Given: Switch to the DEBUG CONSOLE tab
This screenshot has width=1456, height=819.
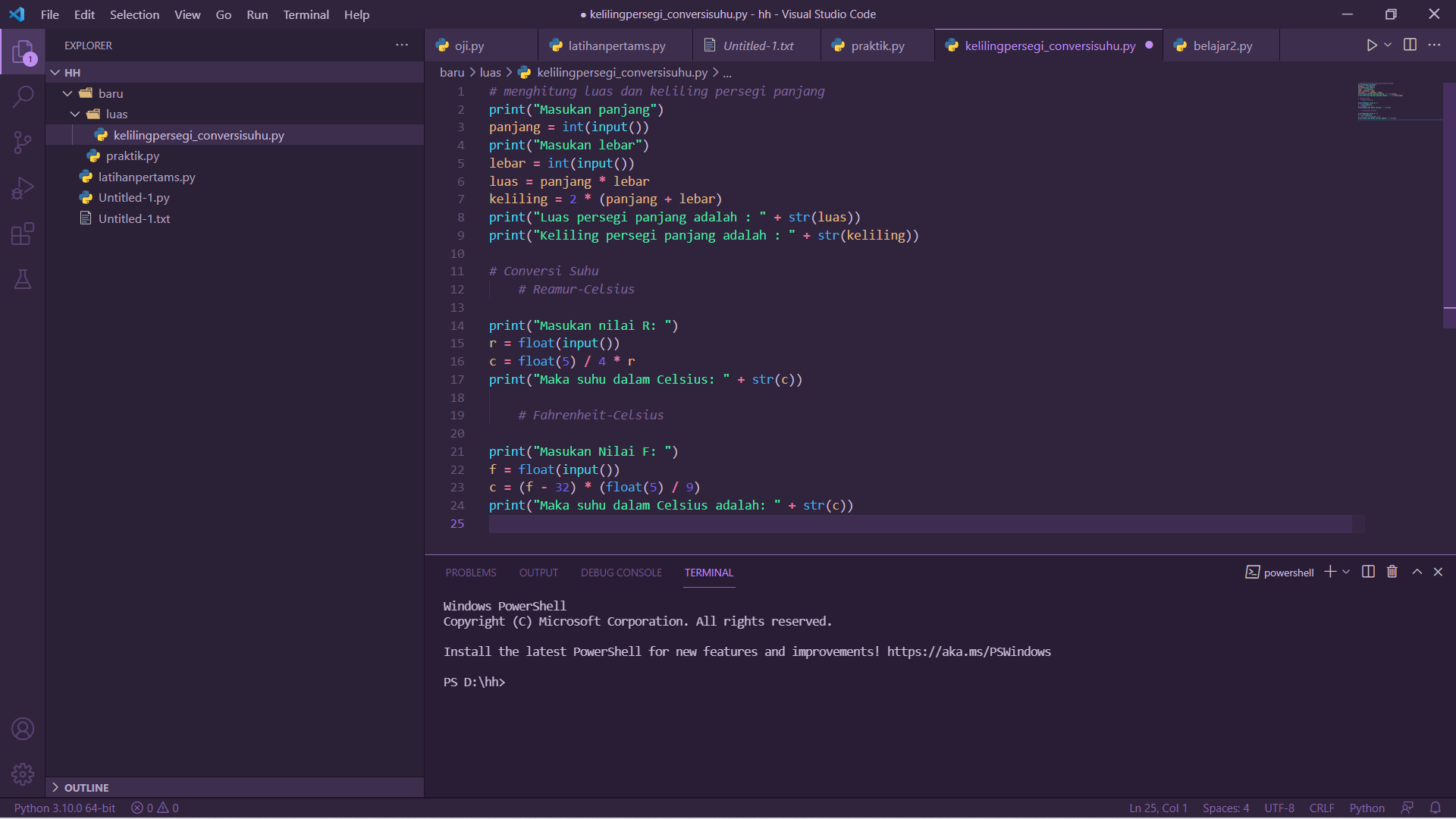Looking at the screenshot, I should 621,573.
